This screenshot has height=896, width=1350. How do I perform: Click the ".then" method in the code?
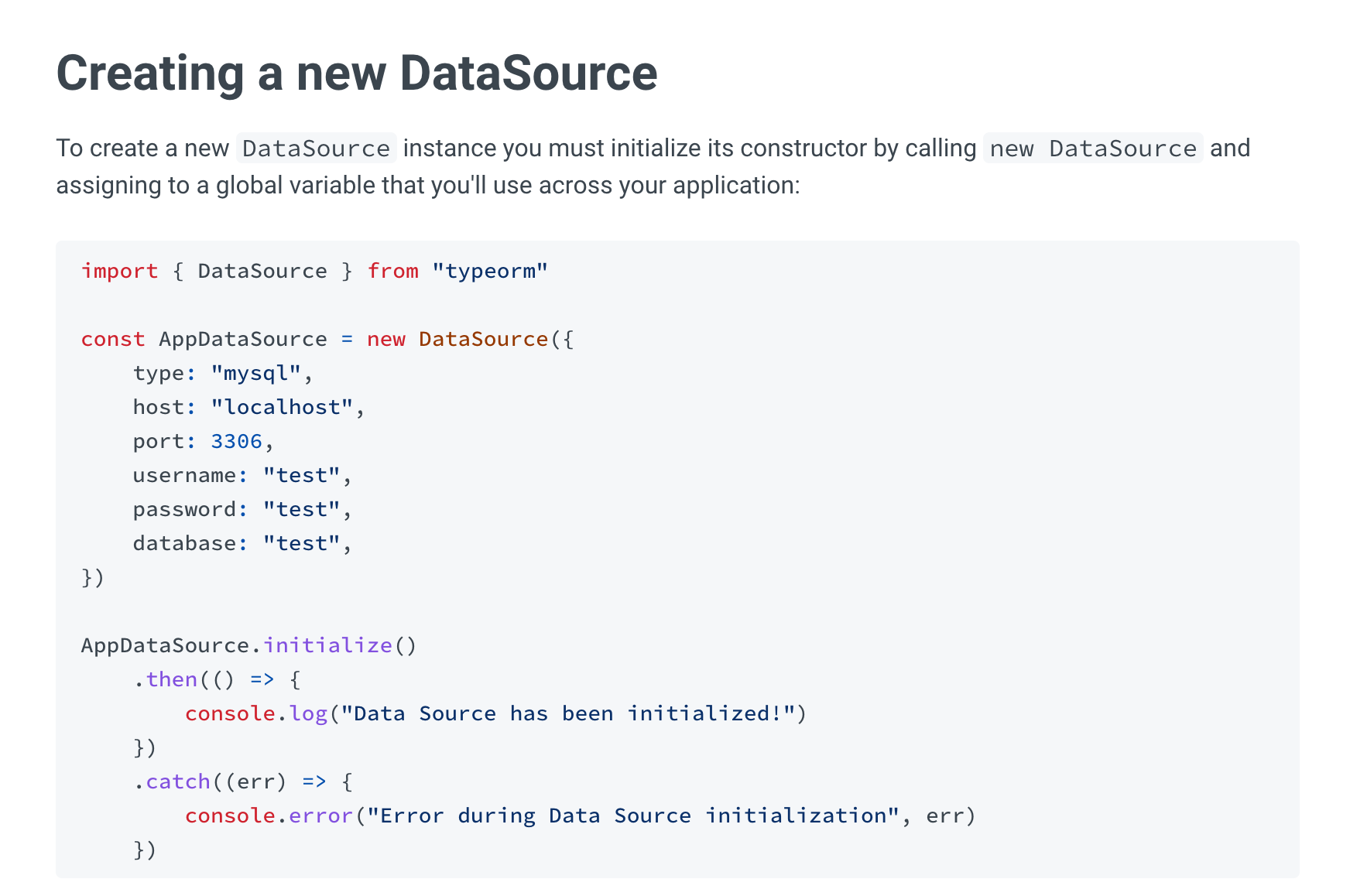click(x=166, y=679)
